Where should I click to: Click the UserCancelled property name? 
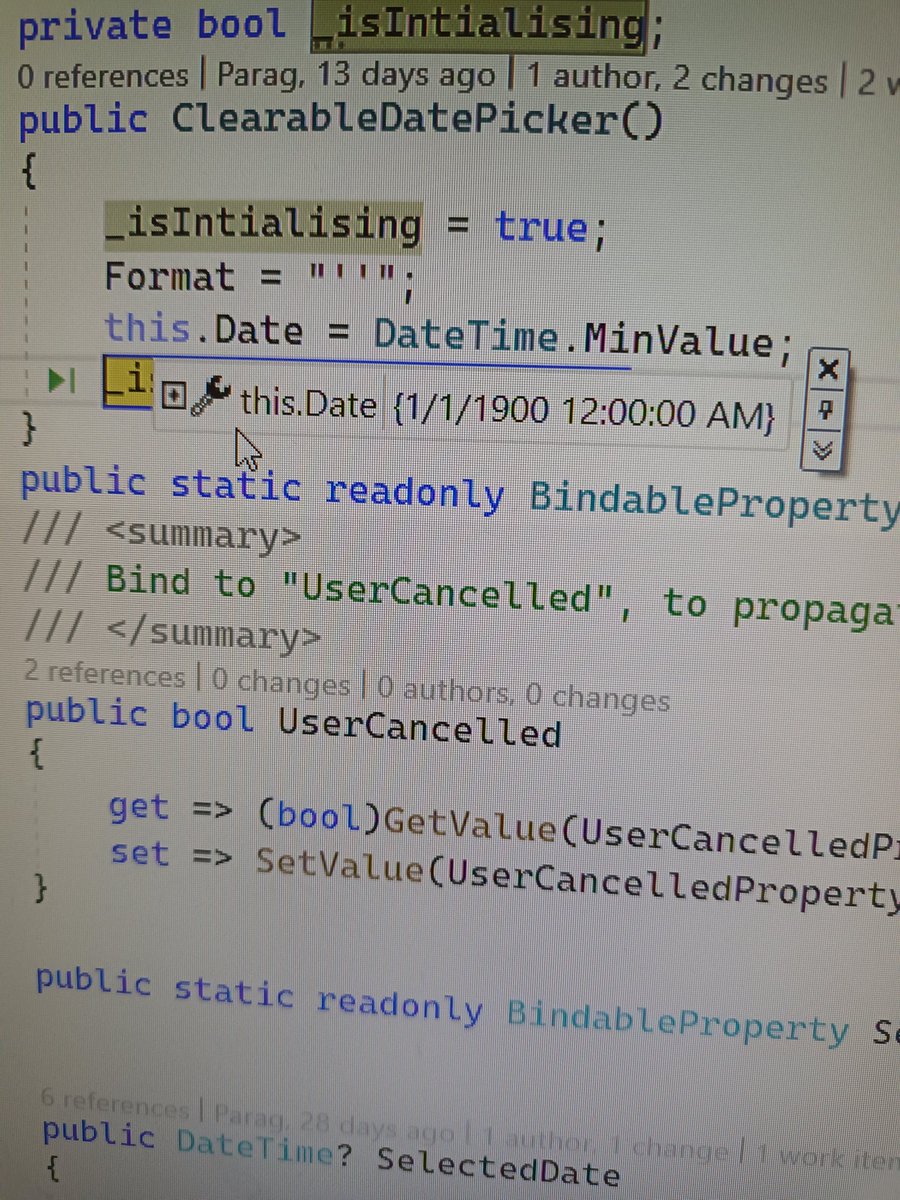click(x=419, y=728)
